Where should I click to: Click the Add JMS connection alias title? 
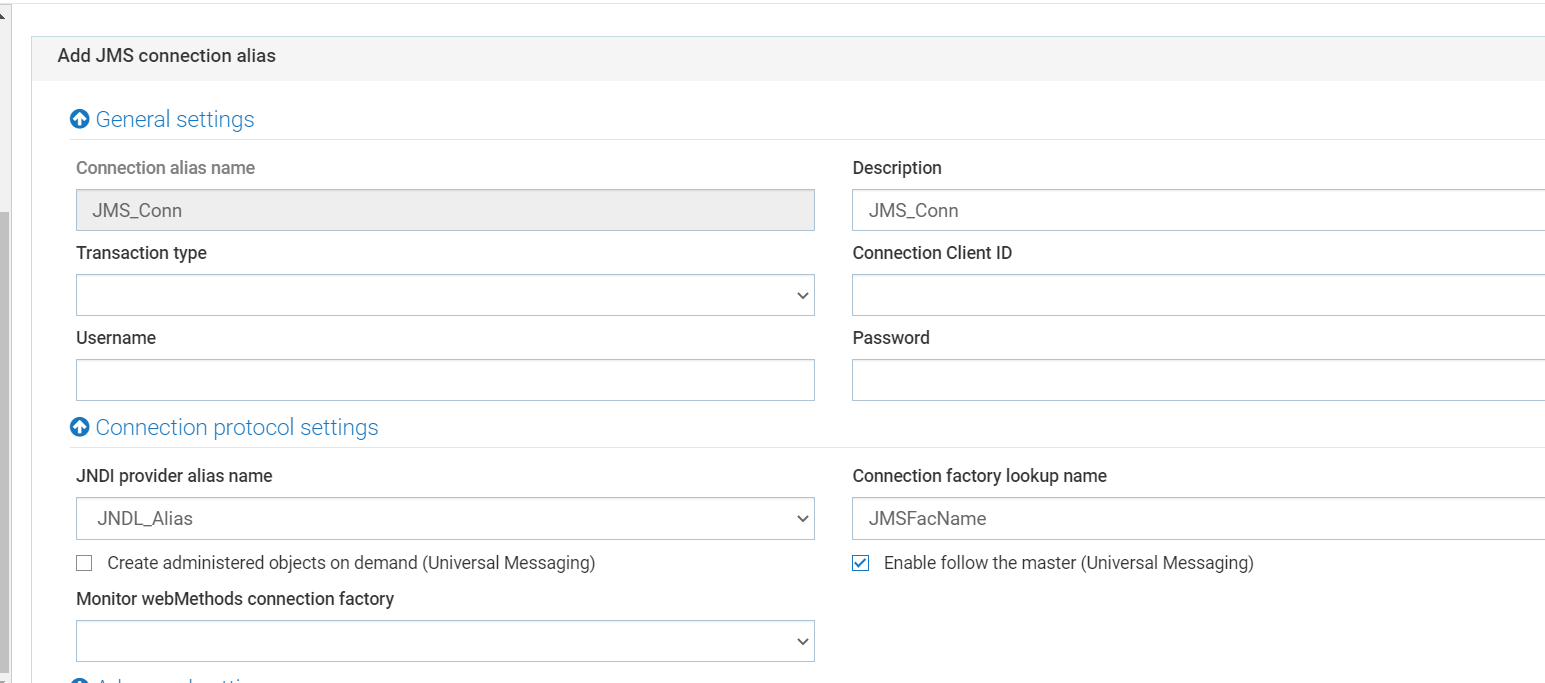click(166, 56)
